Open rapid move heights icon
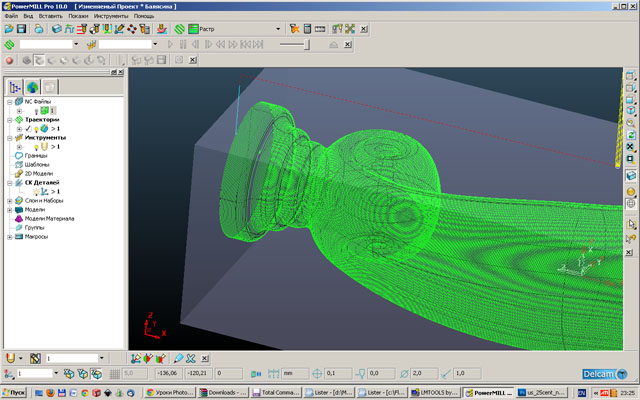 point(82,29)
